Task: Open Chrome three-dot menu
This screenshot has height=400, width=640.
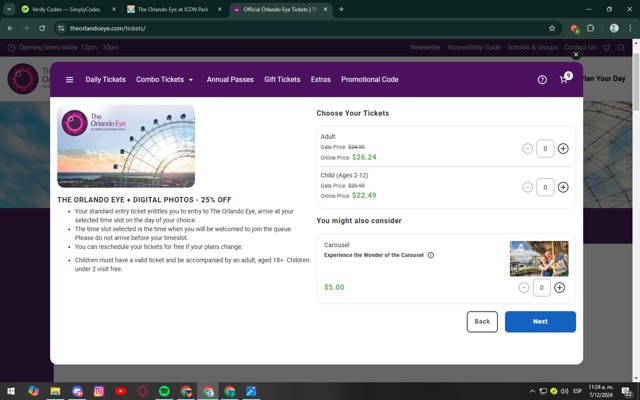Action: pos(630,28)
